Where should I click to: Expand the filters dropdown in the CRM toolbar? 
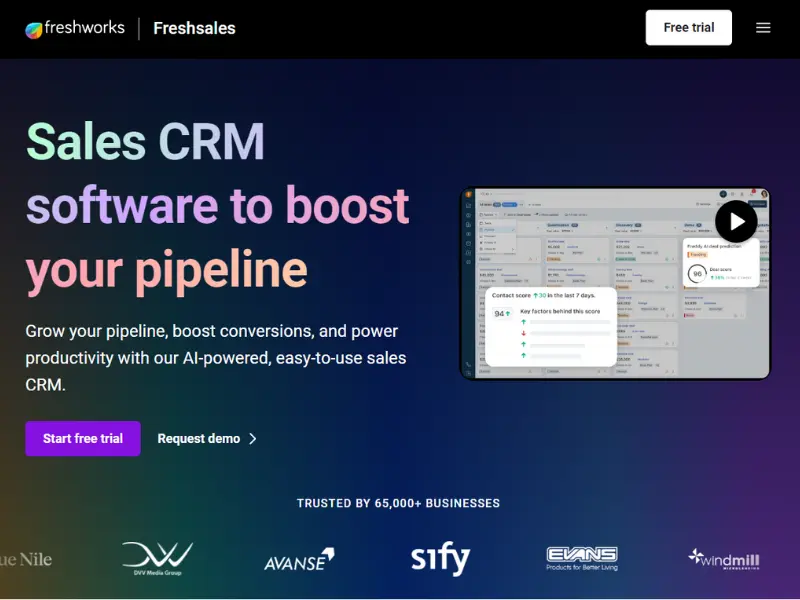click(490, 214)
